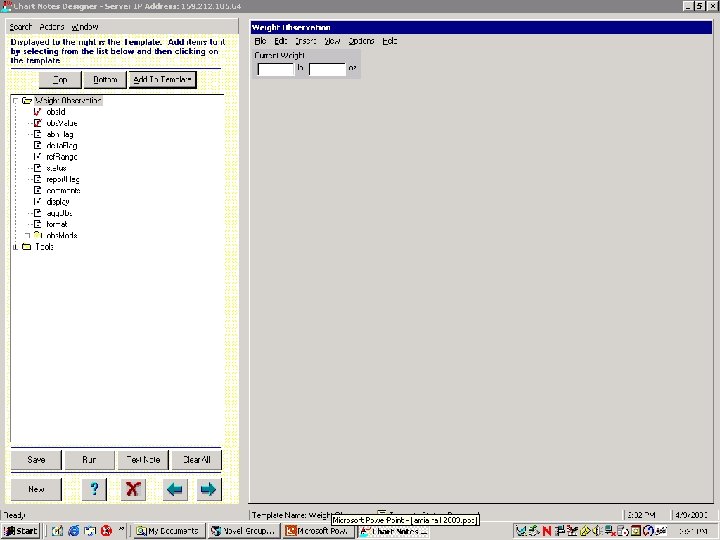Open the template View menu
Screen dimensions: 720x540
coord(332,41)
